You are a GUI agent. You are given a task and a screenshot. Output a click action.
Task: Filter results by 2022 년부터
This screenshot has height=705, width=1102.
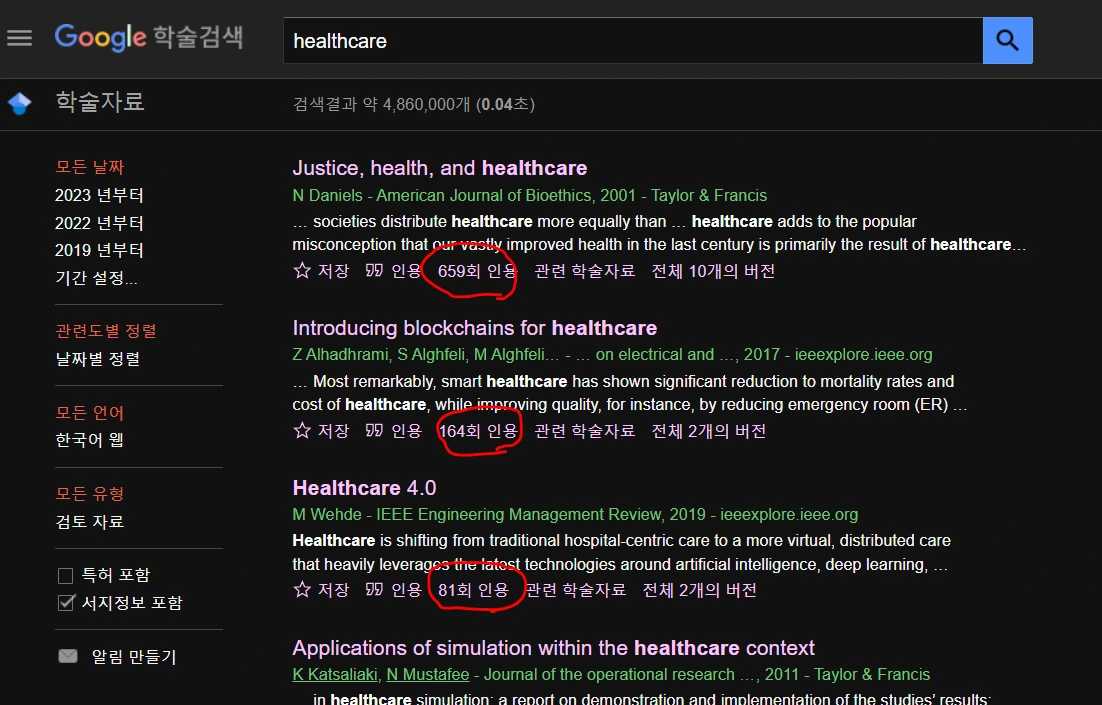99,223
